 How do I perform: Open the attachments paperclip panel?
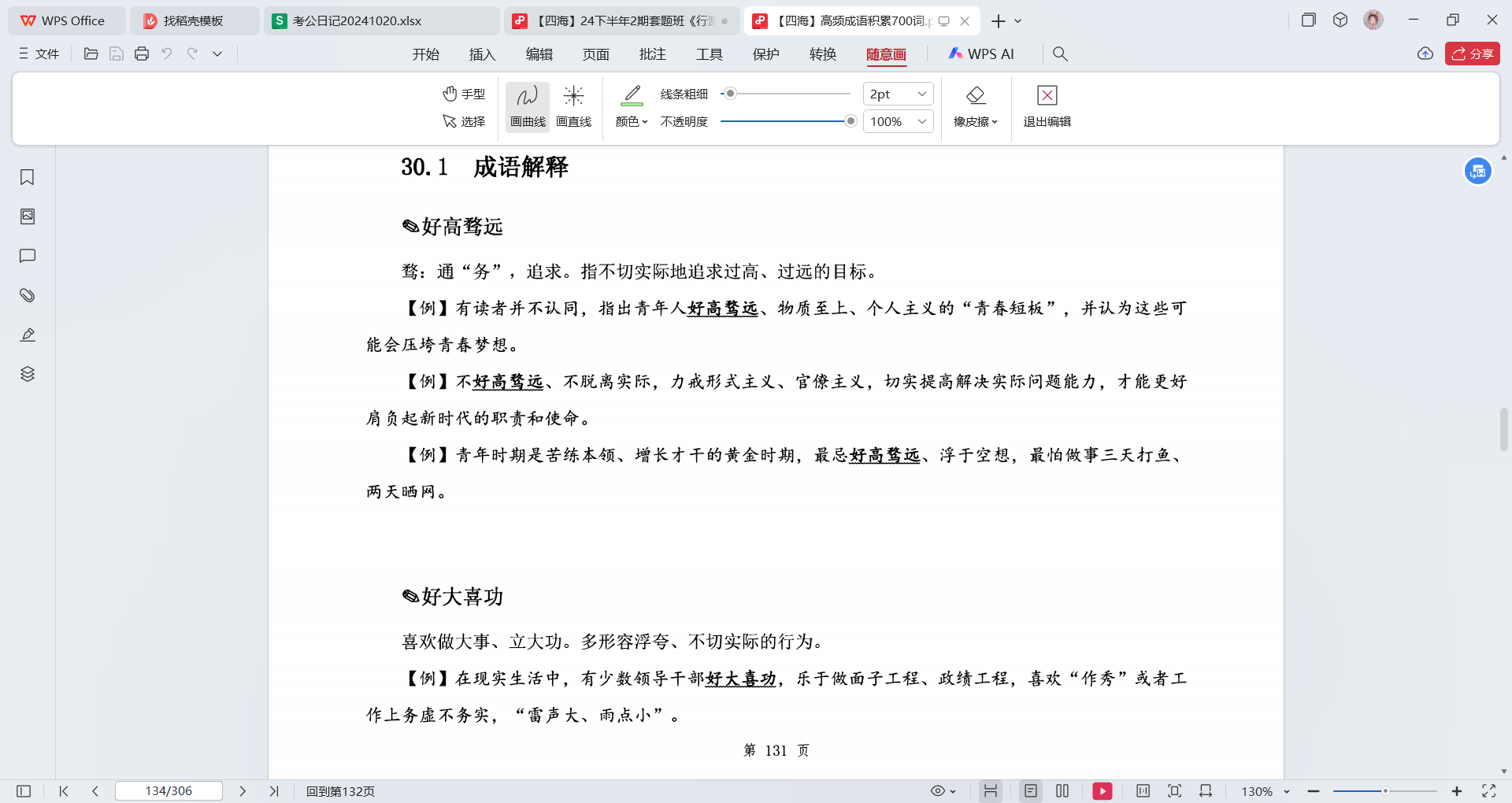click(x=28, y=295)
